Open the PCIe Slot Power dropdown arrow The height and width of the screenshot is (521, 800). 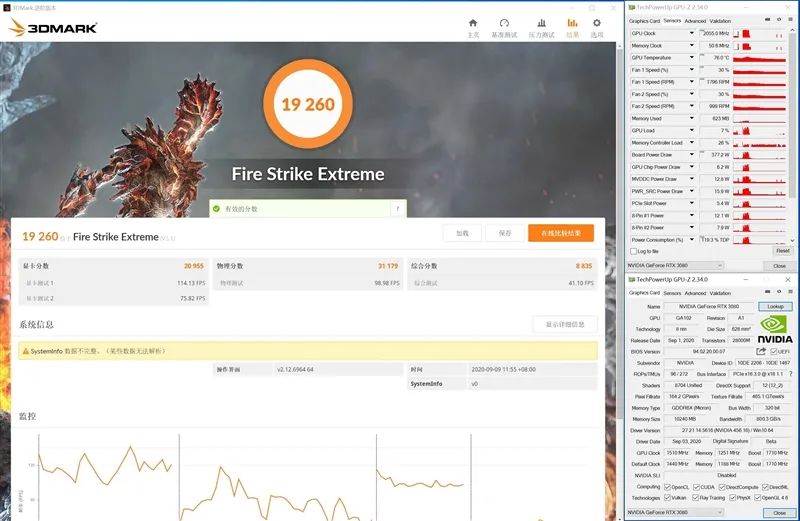pyautogui.click(x=692, y=203)
